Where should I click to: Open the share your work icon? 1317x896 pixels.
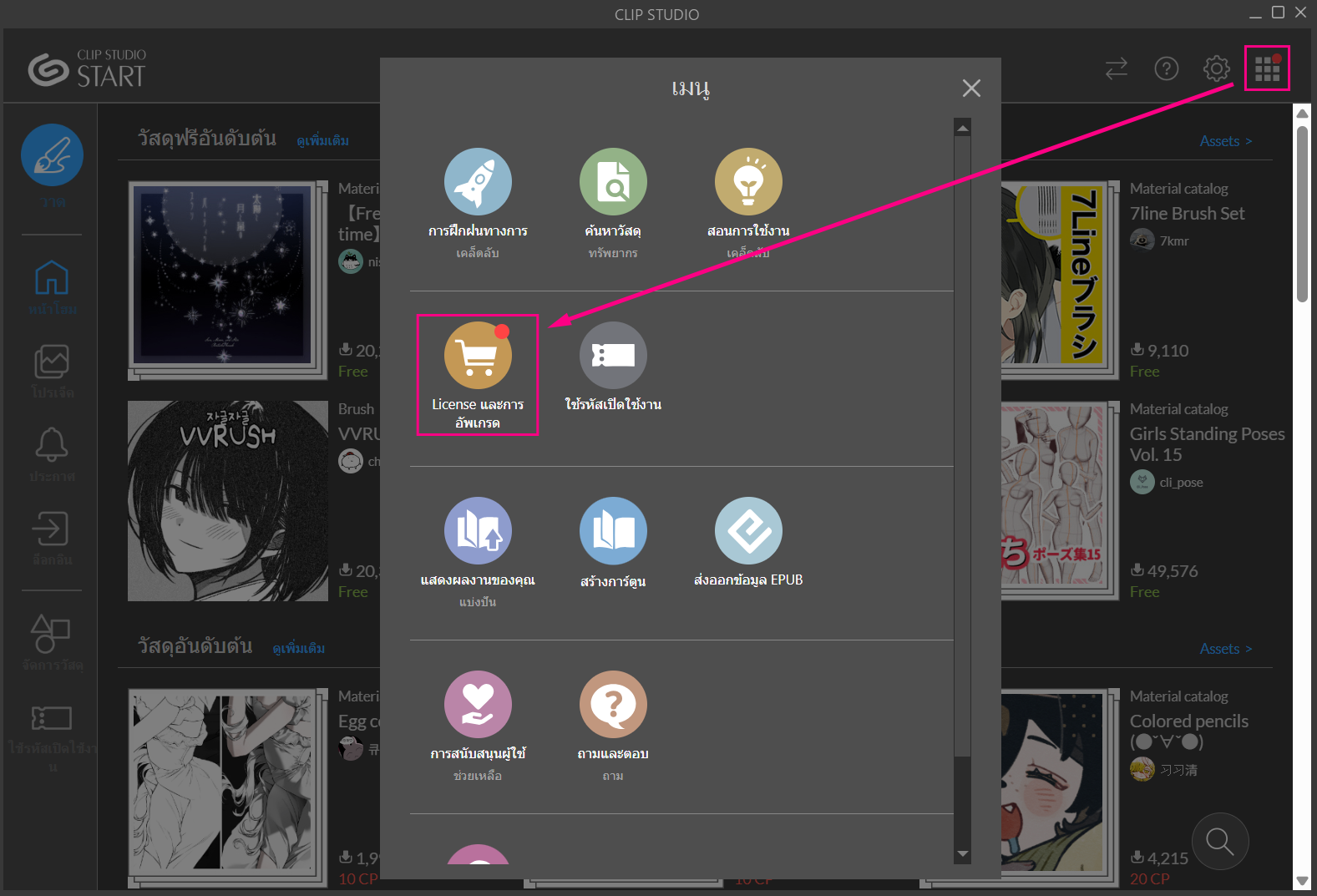[x=478, y=531]
